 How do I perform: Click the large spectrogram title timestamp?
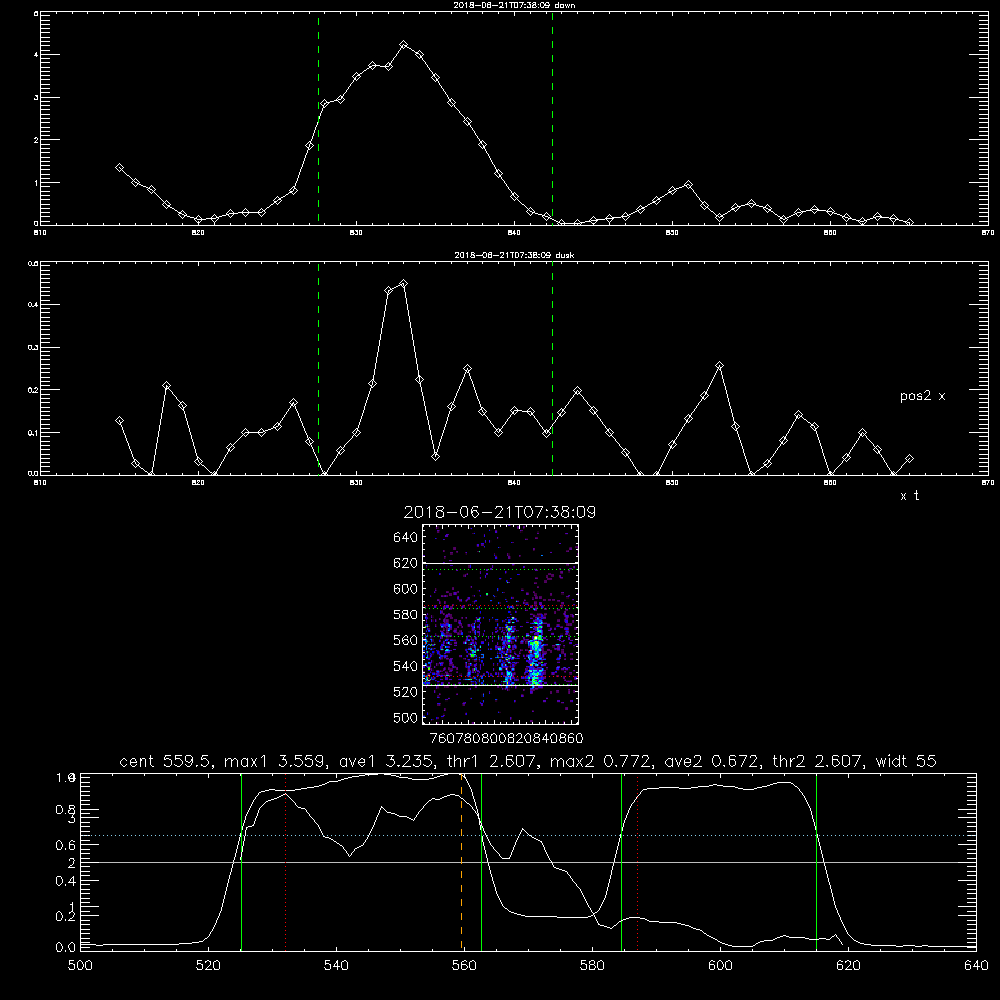click(x=499, y=512)
